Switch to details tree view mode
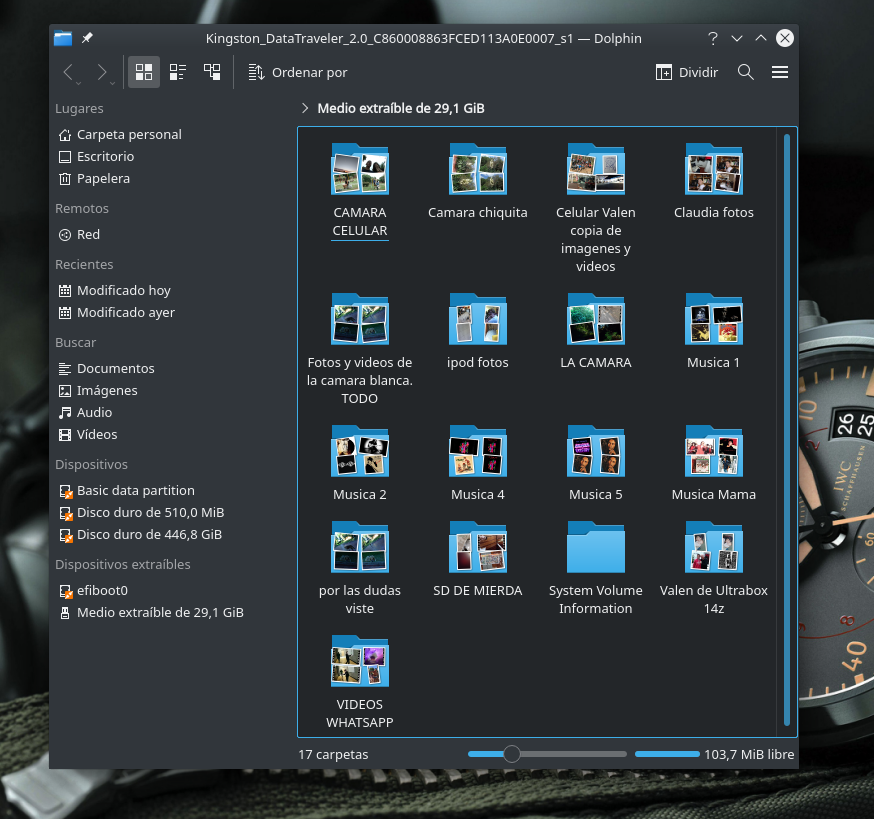 (212, 72)
